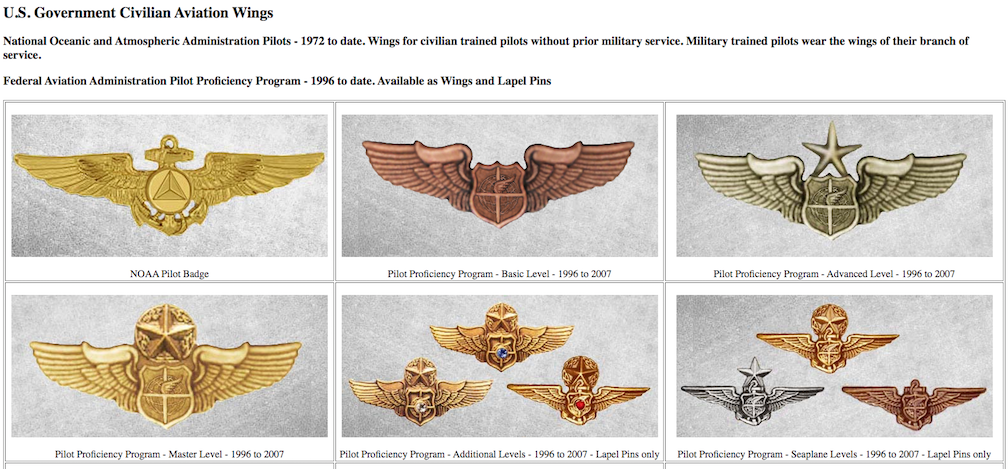The width and height of the screenshot is (1008, 469).
Task: Click the Federal Aviation Administration Pilot Proficiency paragraph
Action: 277,82
